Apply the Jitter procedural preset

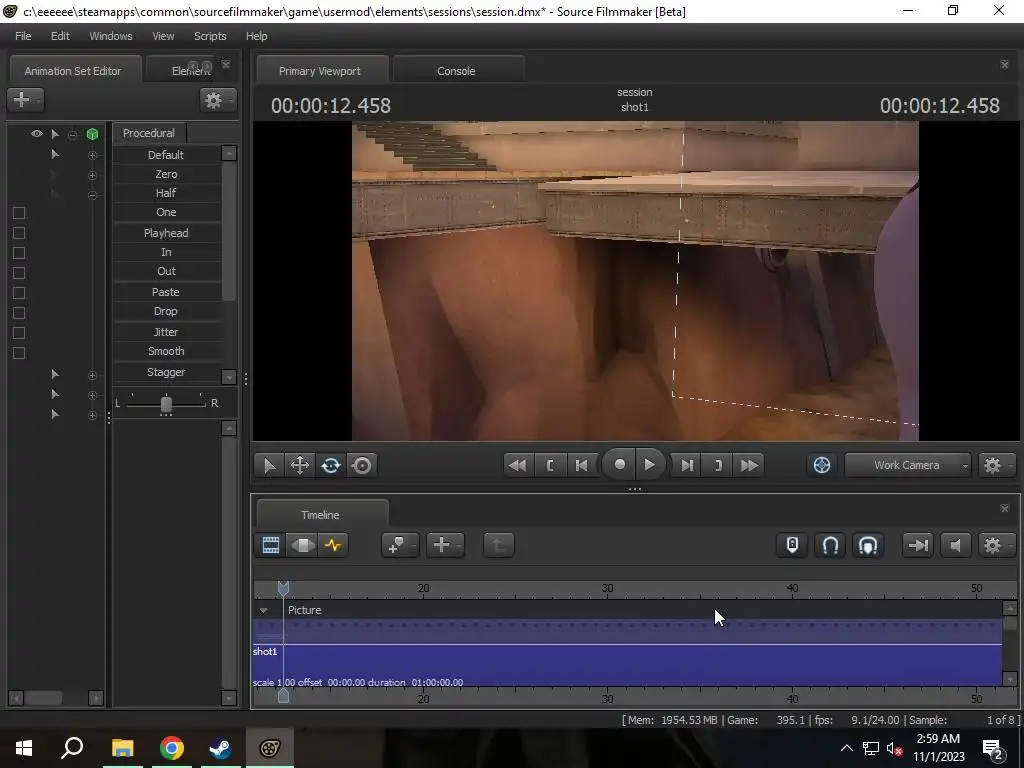(x=166, y=332)
